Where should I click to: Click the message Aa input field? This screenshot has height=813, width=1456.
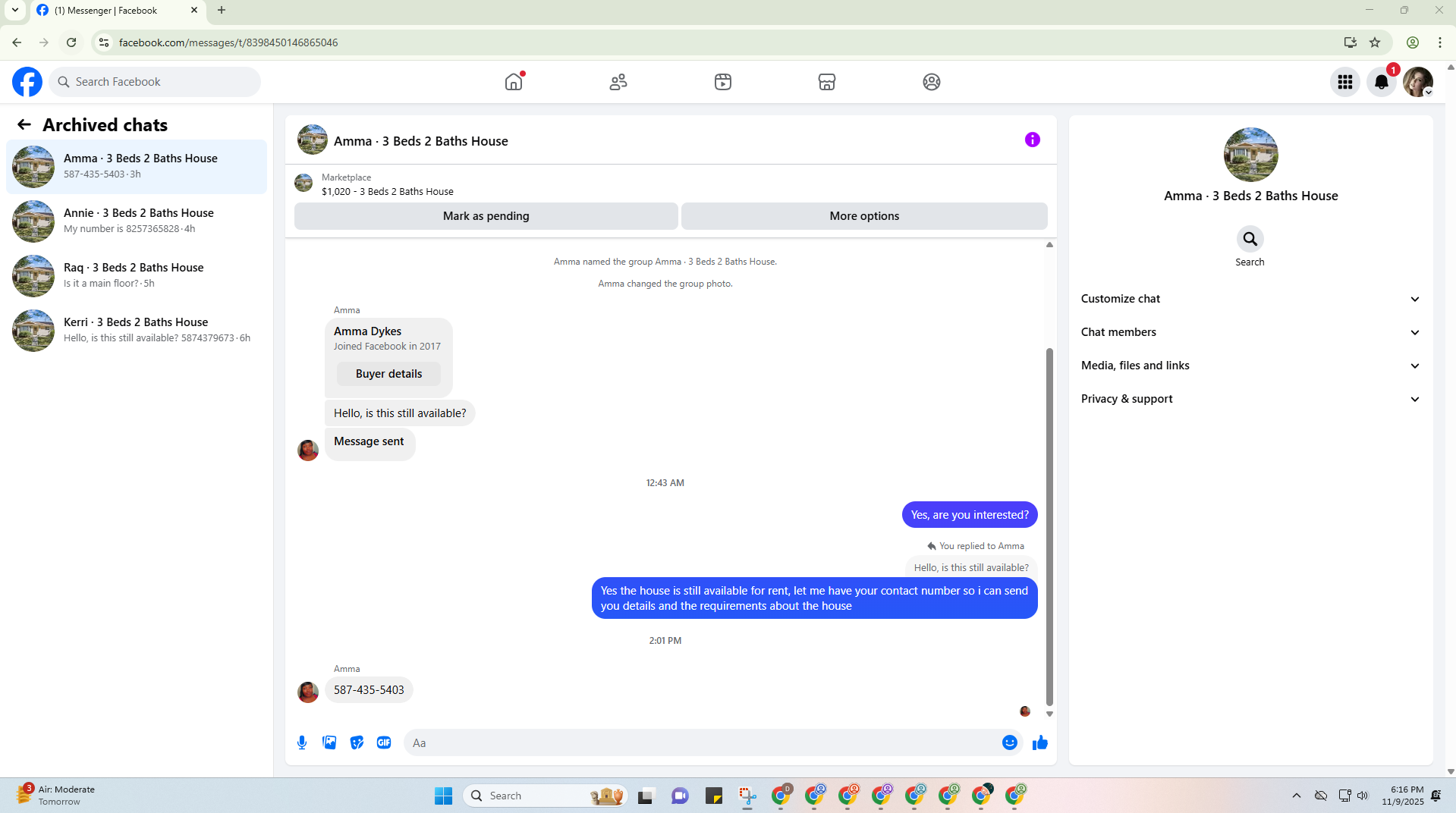click(x=702, y=742)
